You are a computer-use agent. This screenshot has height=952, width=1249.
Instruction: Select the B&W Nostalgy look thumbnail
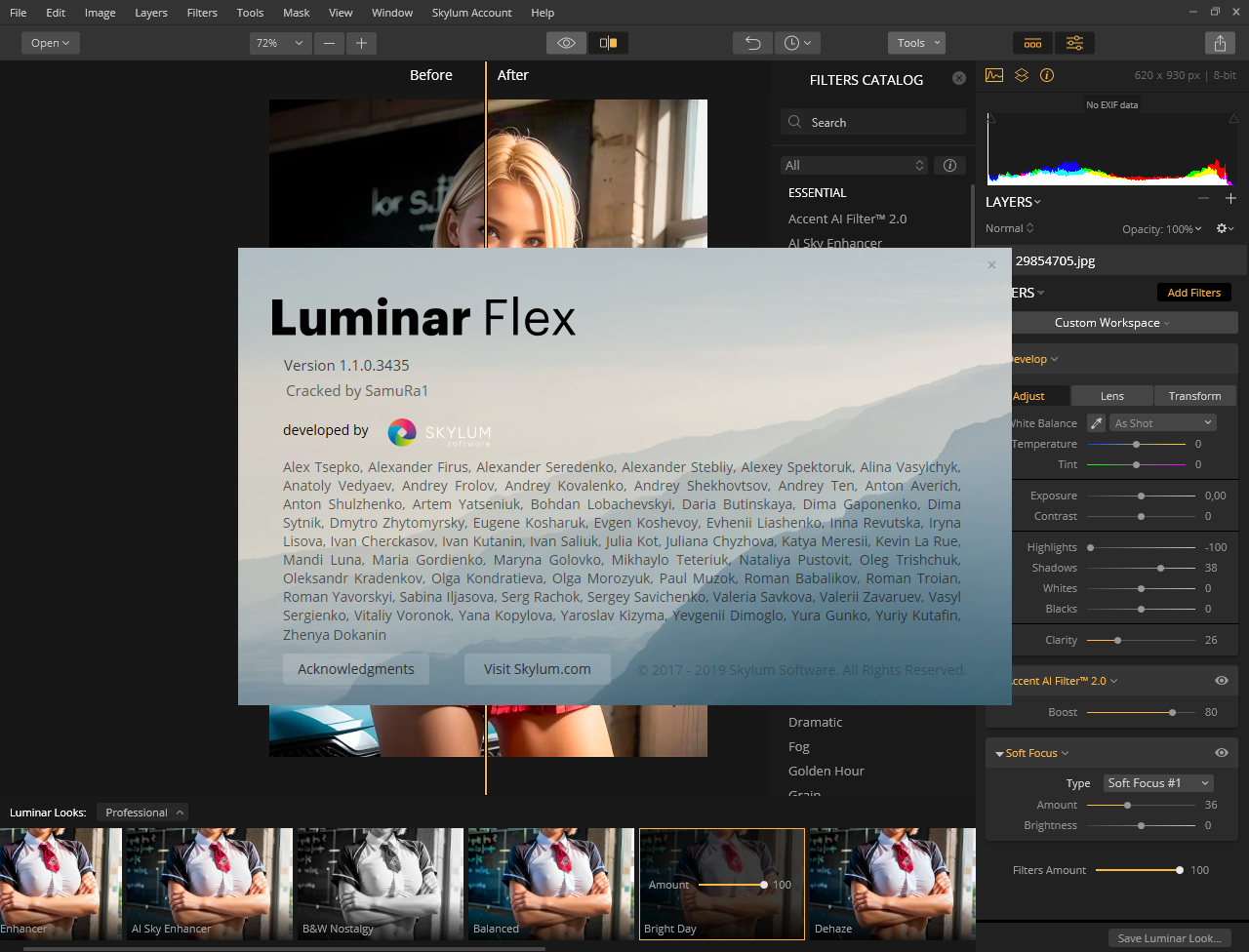(x=381, y=884)
